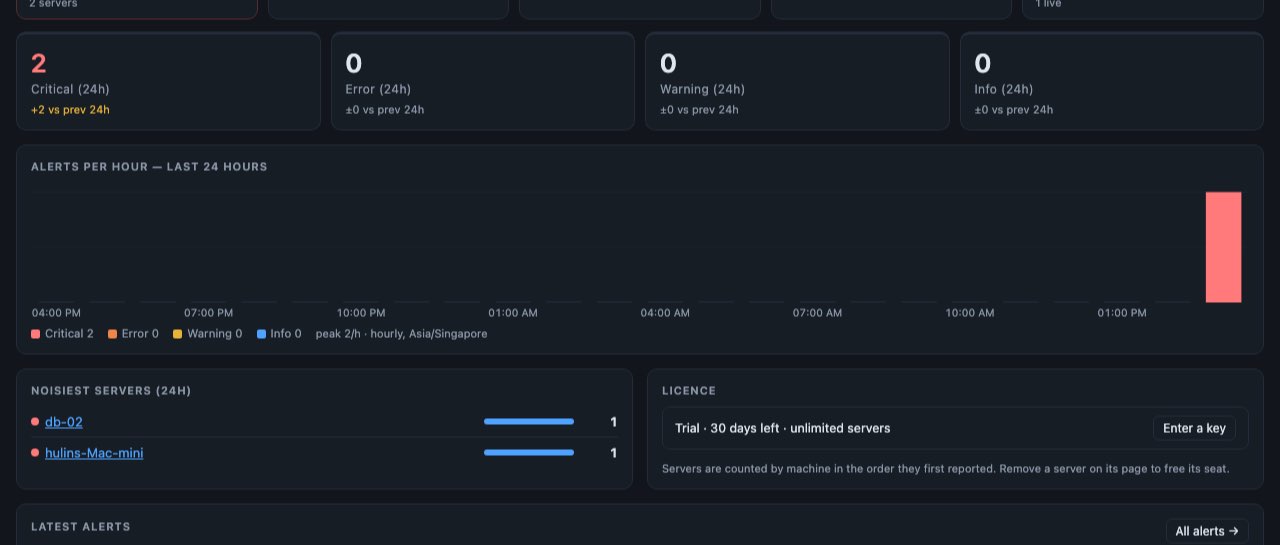Click the '07:00 AM' chart axis label
The image size is (1280, 545).
[x=817, y=313]
